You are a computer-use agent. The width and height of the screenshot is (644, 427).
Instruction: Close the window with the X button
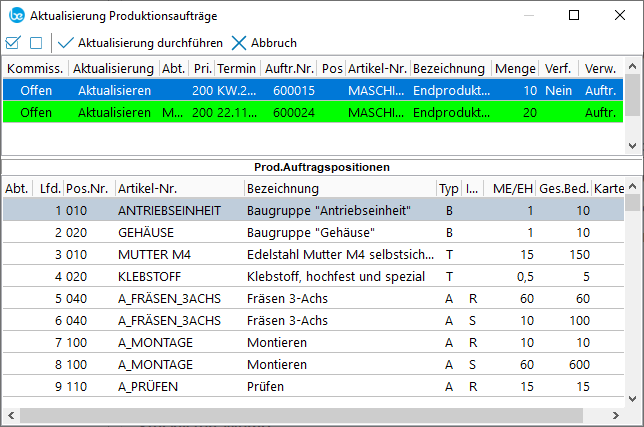click(x=619, y=15)
